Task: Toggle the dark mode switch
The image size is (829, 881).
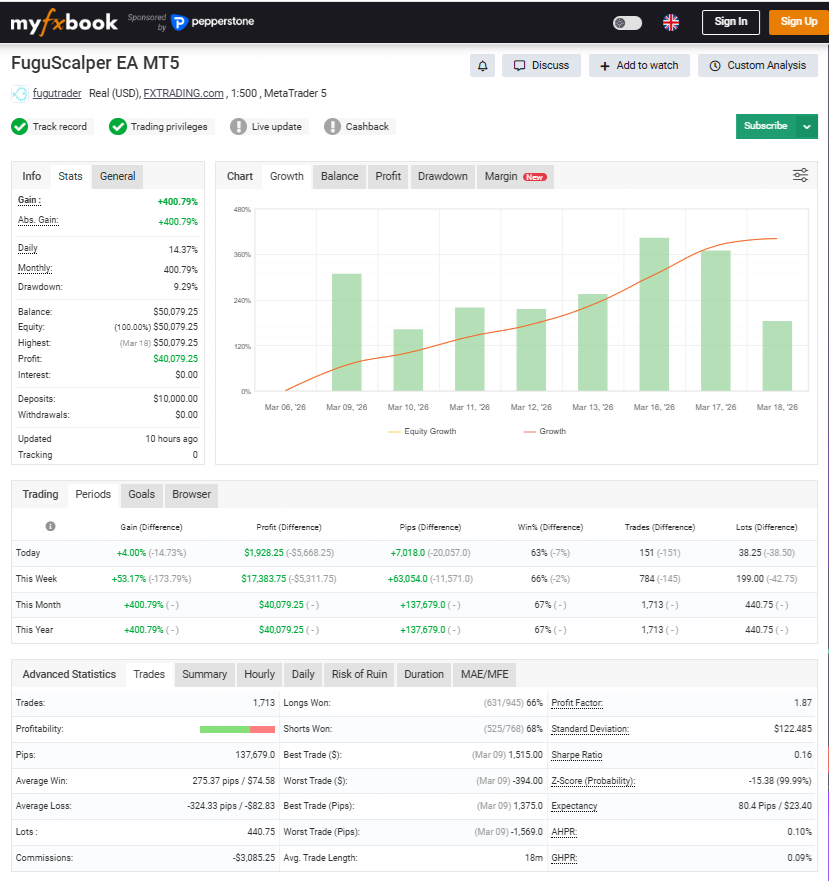Action: click(x=627, y=23)
